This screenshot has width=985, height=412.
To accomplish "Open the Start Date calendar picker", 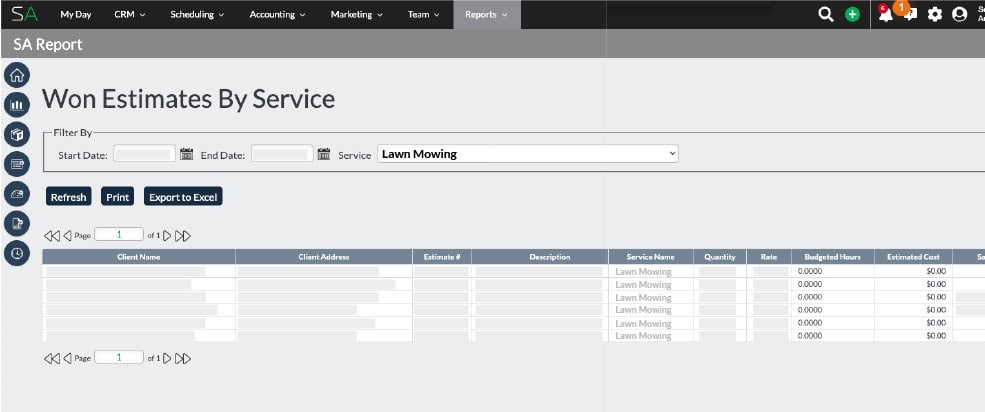I will pyautogui.click(x=186, y=154).
